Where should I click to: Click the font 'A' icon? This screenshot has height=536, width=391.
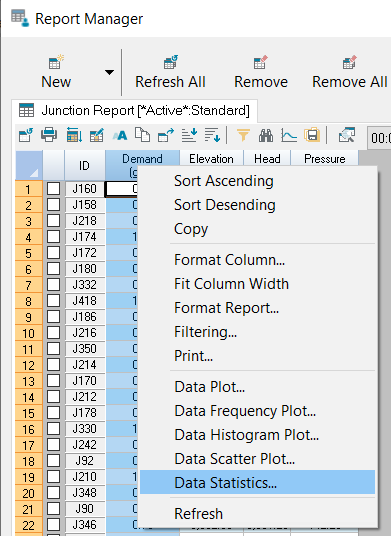tap(120, 135)
